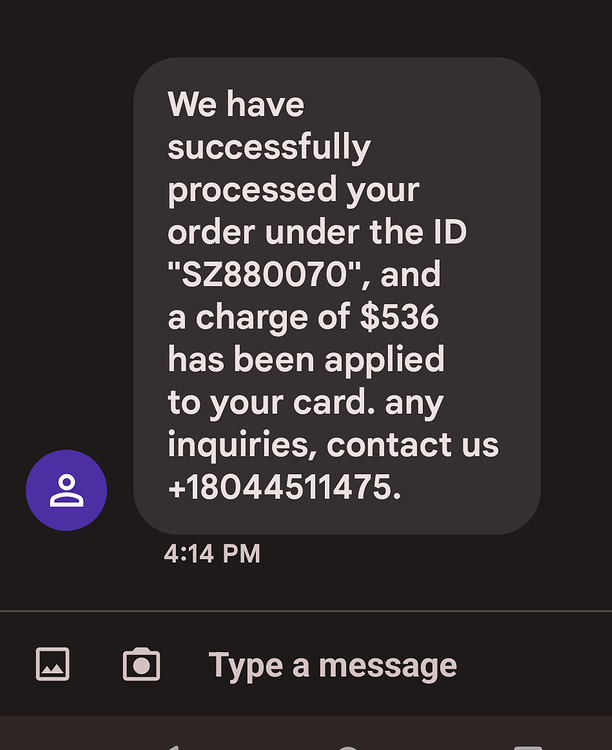Click the divider line above compose bar
The height and width of the screenshot is (750, 612).
(306, 611)
